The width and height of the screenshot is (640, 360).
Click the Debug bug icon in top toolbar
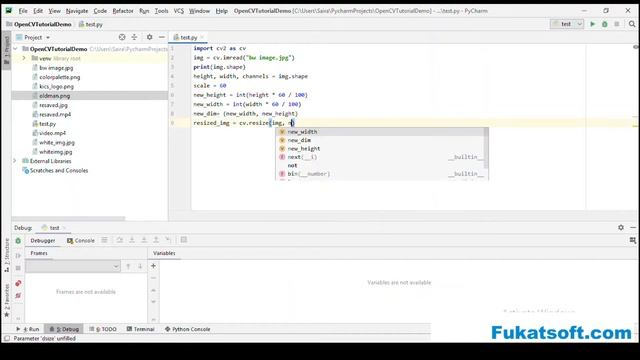pyautogui.click(x=604, y=24)
